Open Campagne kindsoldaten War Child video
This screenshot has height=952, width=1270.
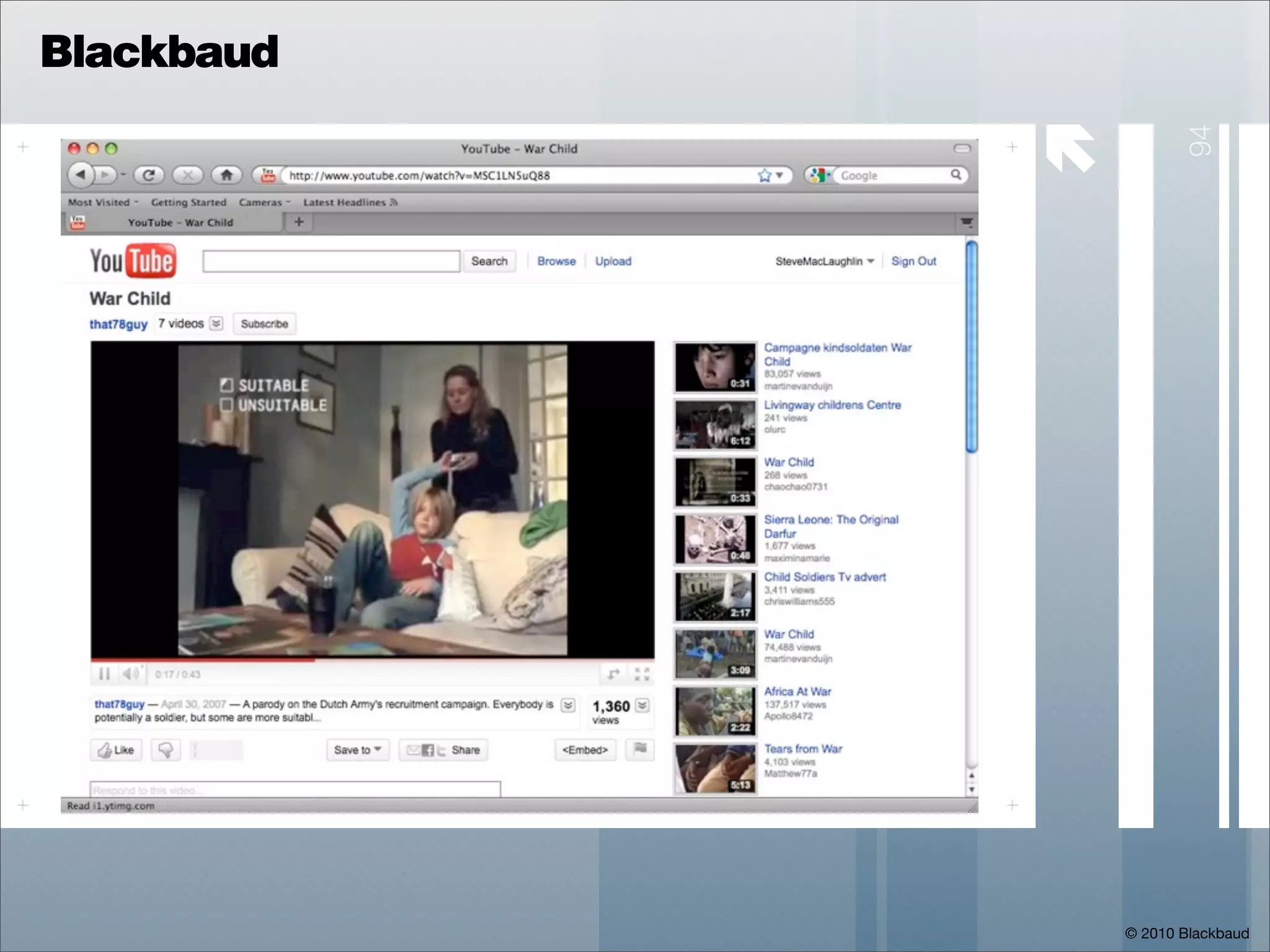[837, 355]
